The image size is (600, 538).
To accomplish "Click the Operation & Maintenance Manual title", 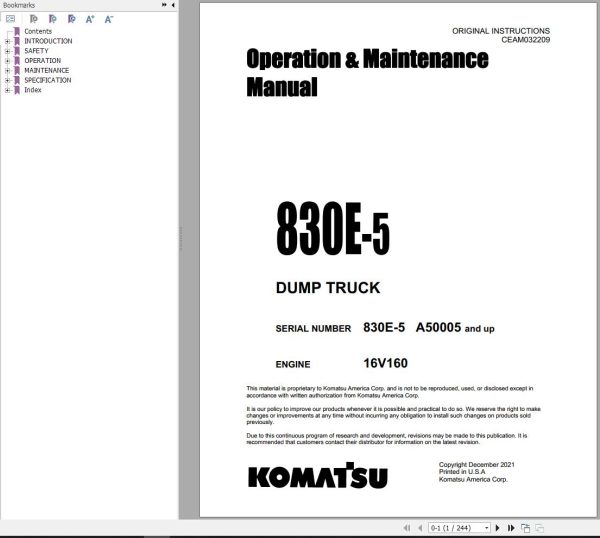I will tap(367, 72).
